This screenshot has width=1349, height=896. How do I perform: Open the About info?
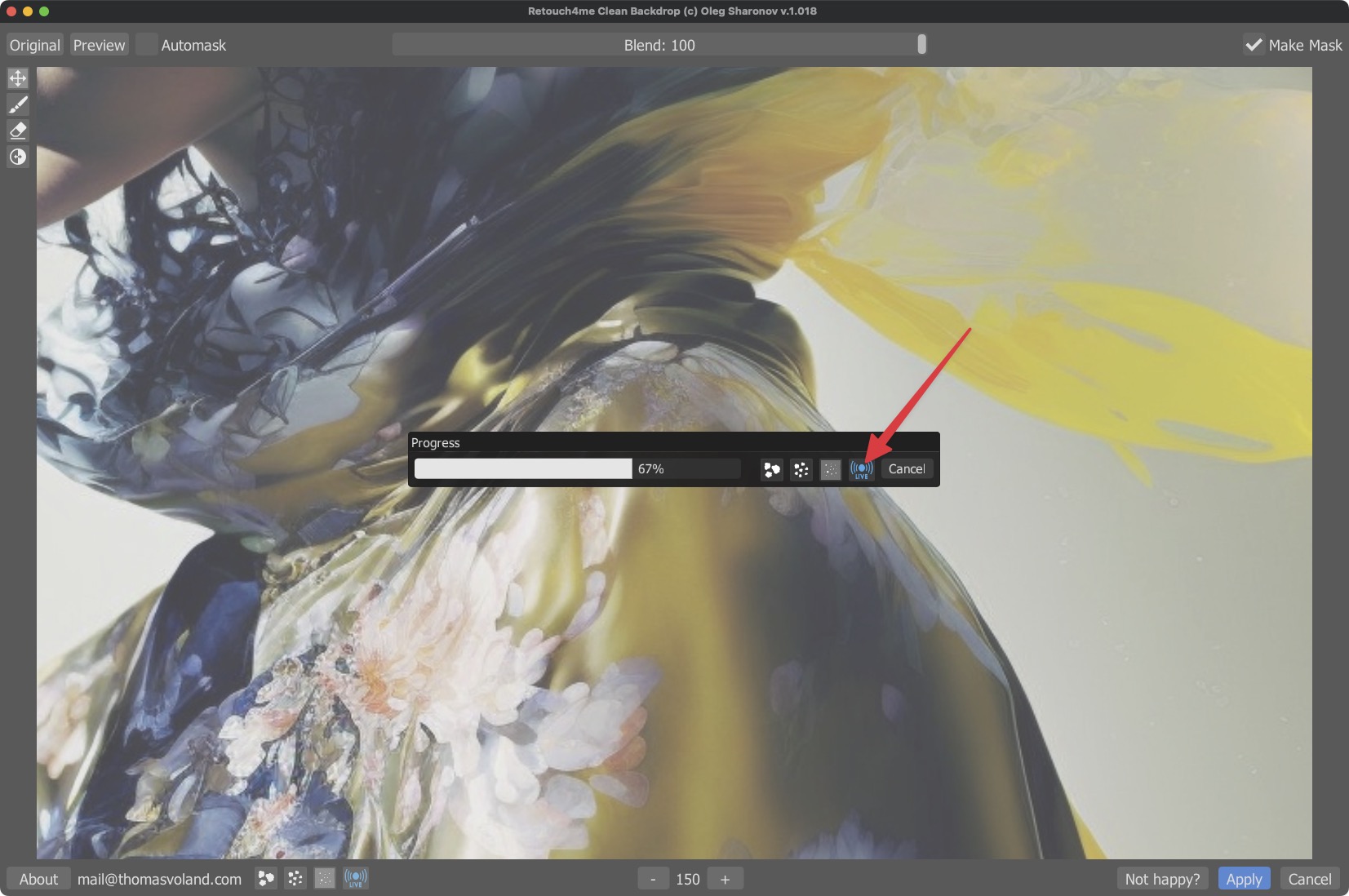(x=38, y=879)
